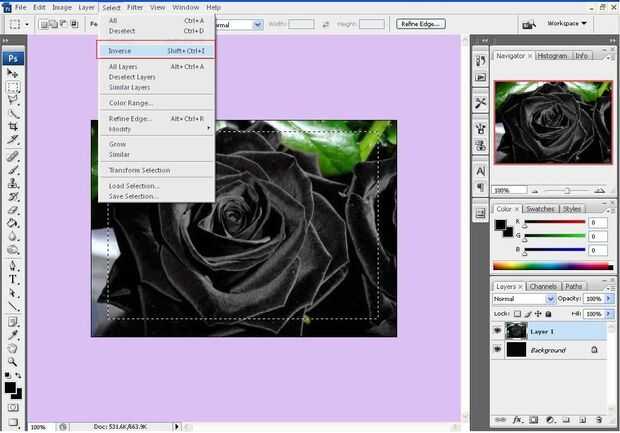The image size is (620, 433).
Task: Select the Brush tool
Action: (13, 170)
